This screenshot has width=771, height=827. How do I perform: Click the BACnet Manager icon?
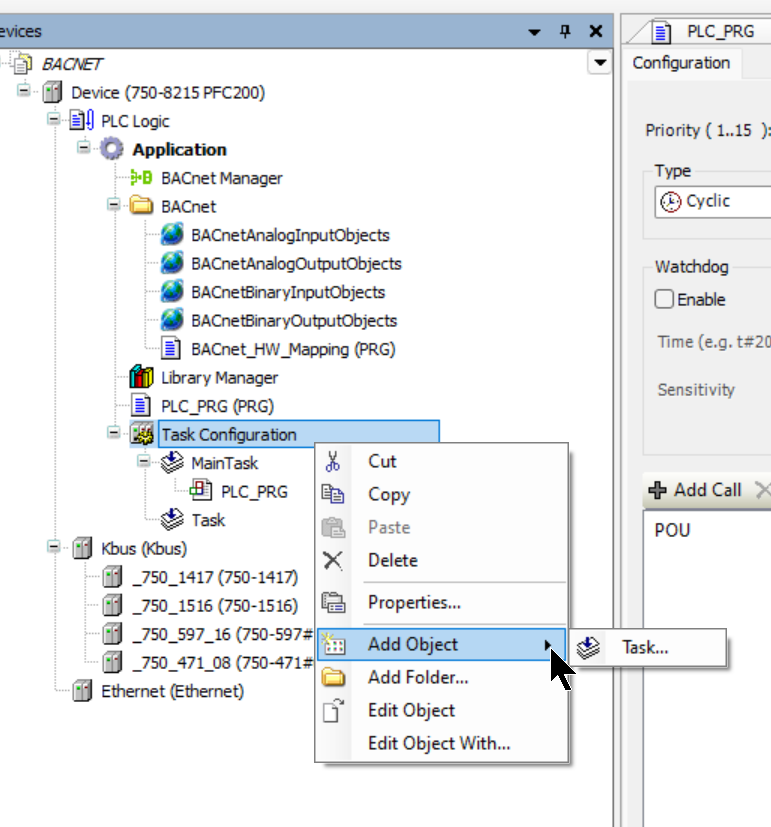click(x=141, y=178)
